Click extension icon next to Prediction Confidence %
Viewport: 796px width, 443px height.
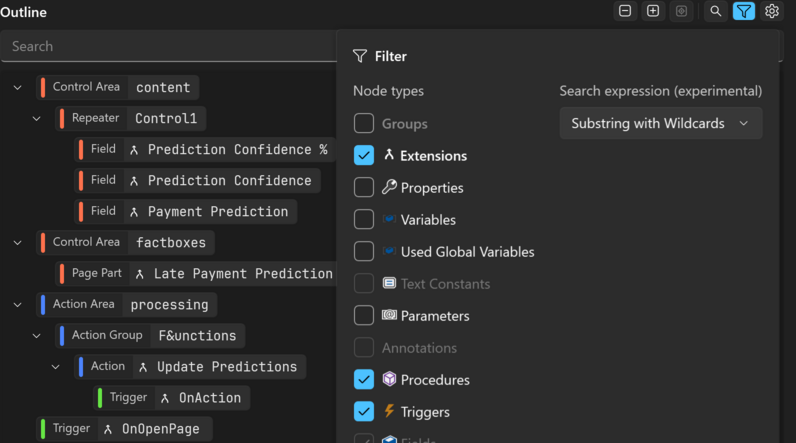pyautogui.click(x=134, y=150)
